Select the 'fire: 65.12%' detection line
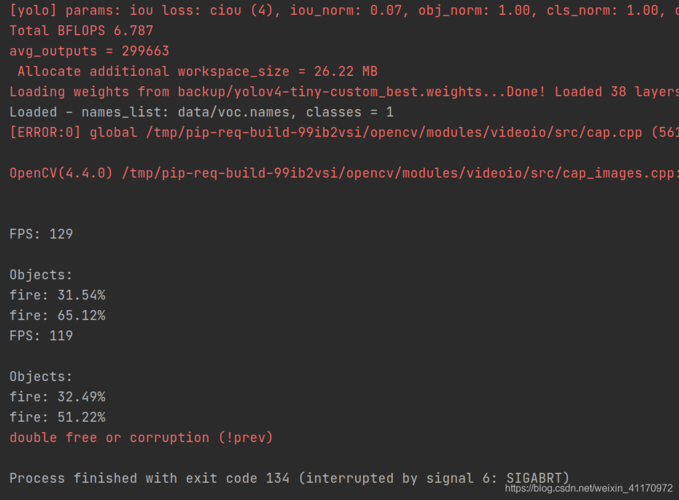Image resolution: width=679 pixels, height=500 pixels. (x=58, y=315)
